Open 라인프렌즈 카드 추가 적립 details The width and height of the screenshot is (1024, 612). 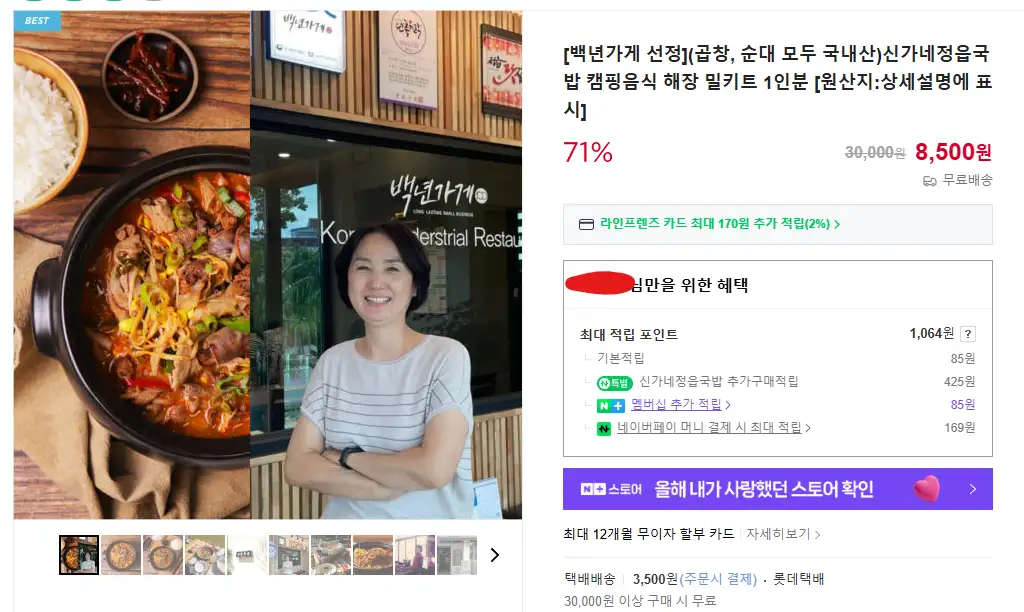coord(720,223)
